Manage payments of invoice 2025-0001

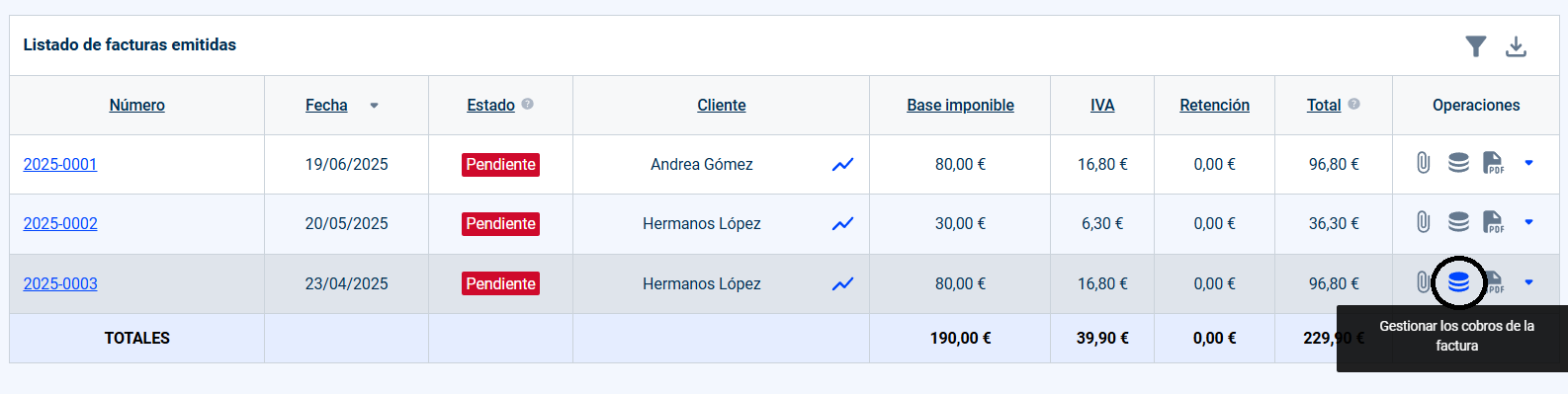click(1458, 163)
